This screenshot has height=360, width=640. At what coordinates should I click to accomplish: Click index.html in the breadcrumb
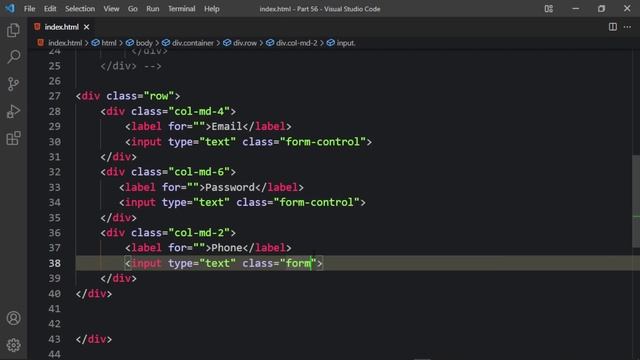(x=65, y=43)
